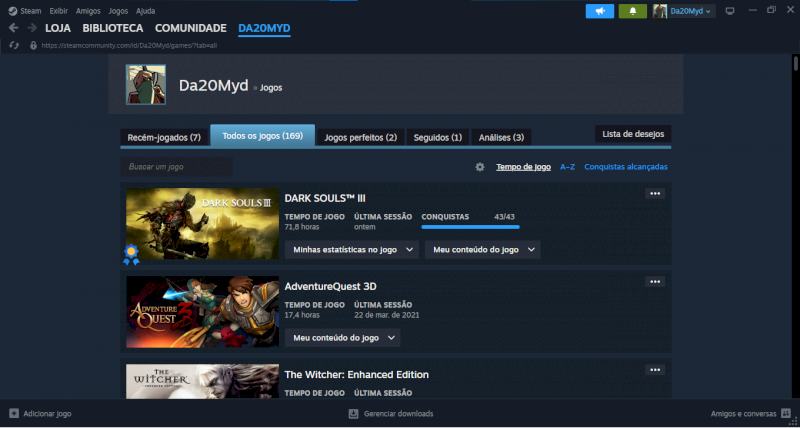Sort games by Conquistas alcançadas
800x428 pixels.
coord(626,167)
